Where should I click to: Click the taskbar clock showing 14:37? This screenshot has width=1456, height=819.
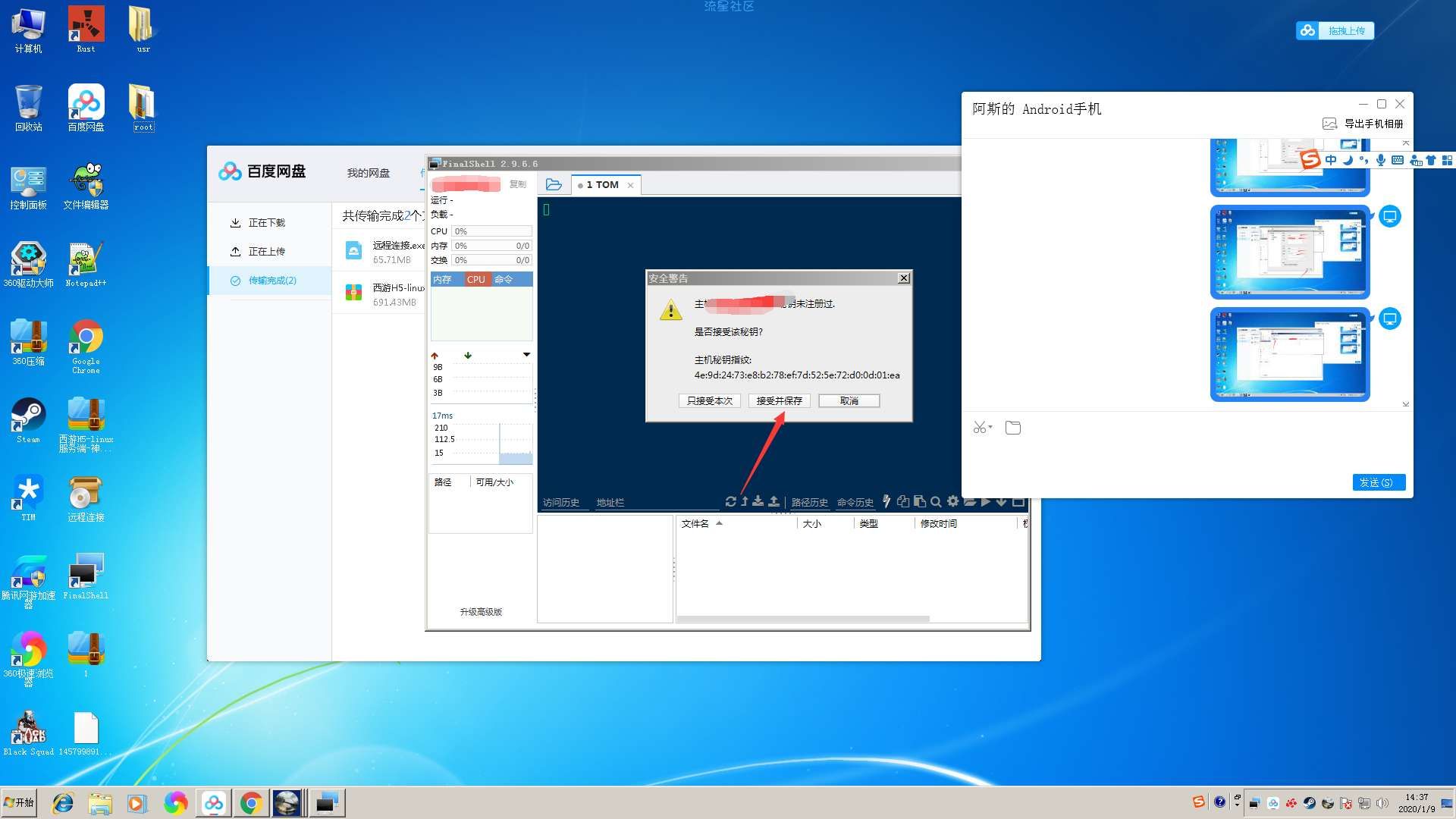tap(1417, 803)
